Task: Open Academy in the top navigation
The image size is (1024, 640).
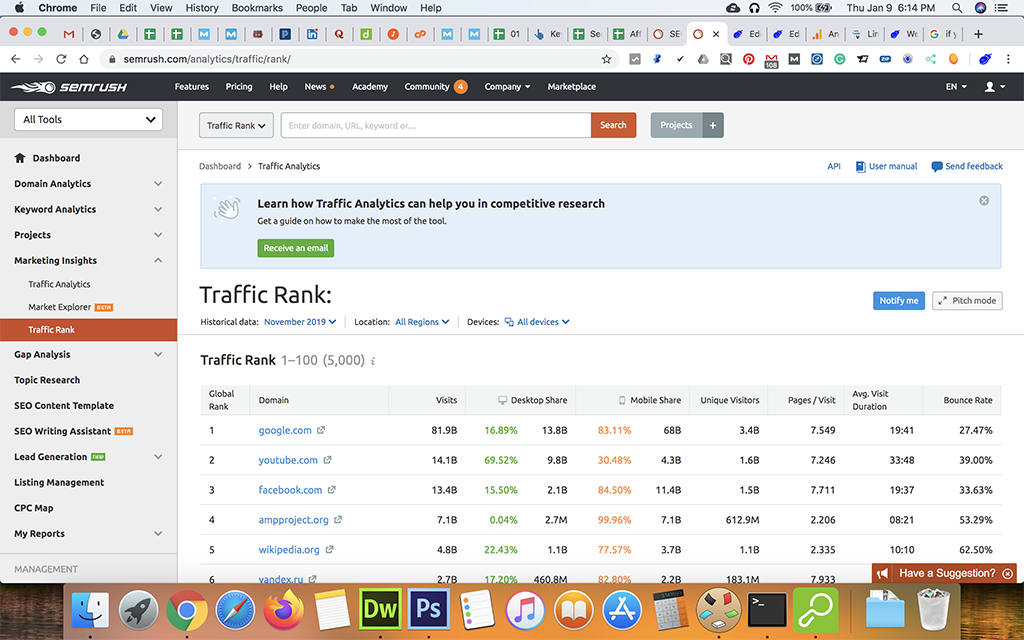Action: click(370, 87)
